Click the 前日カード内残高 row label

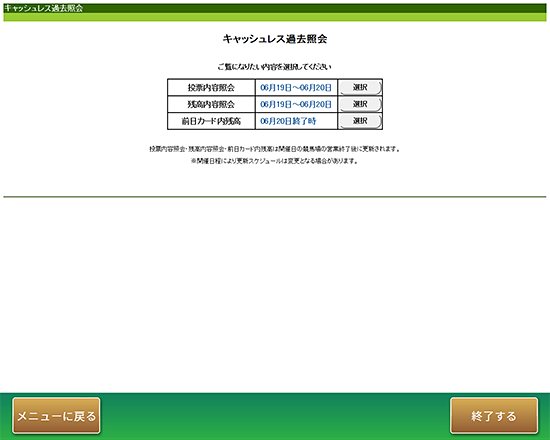(211, 121)
